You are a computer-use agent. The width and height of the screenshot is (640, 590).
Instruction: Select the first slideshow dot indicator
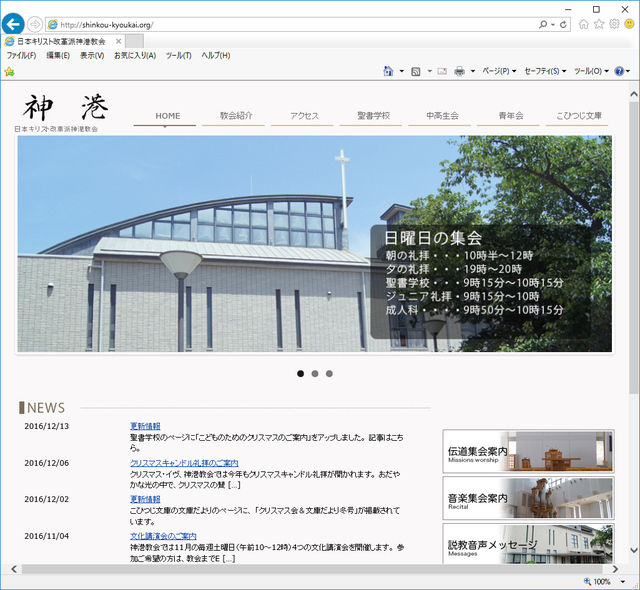pyautogui.click(x=300, y=374)
